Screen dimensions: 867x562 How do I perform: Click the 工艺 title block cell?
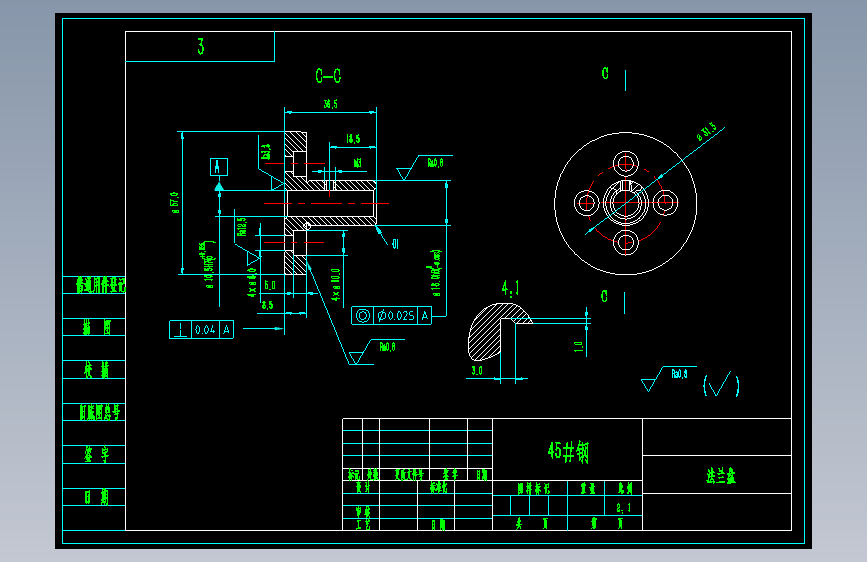click(x=363, y=524)
